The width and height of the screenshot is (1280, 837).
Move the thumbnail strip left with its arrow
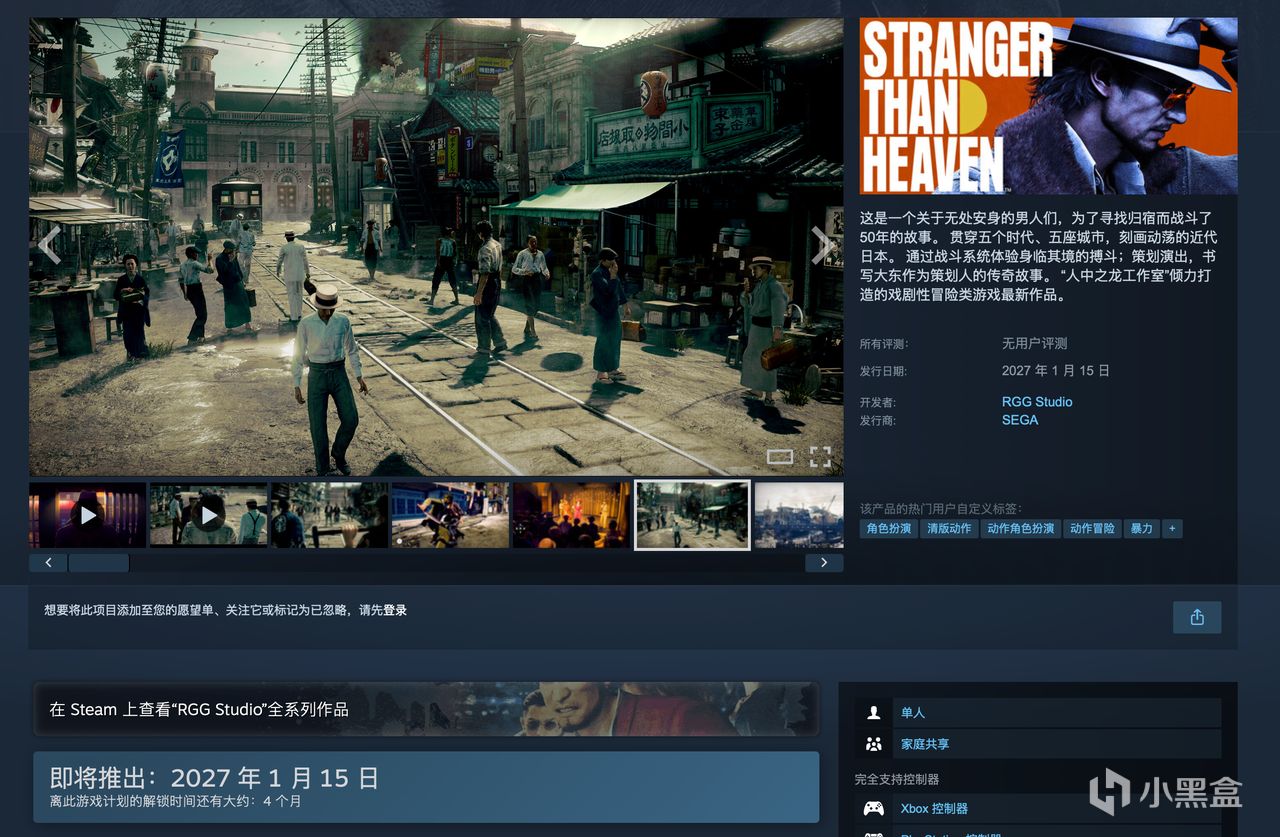point(48,563)
